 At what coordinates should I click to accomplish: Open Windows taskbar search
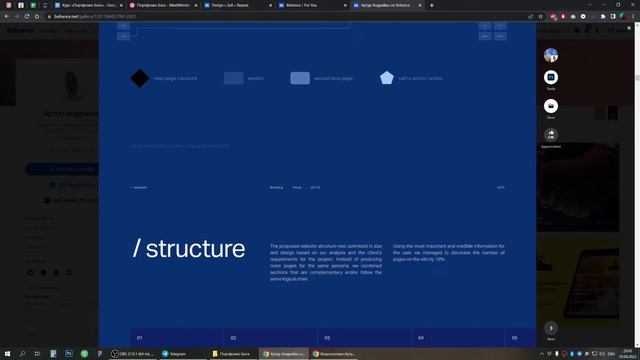click(x=22, y=354)
